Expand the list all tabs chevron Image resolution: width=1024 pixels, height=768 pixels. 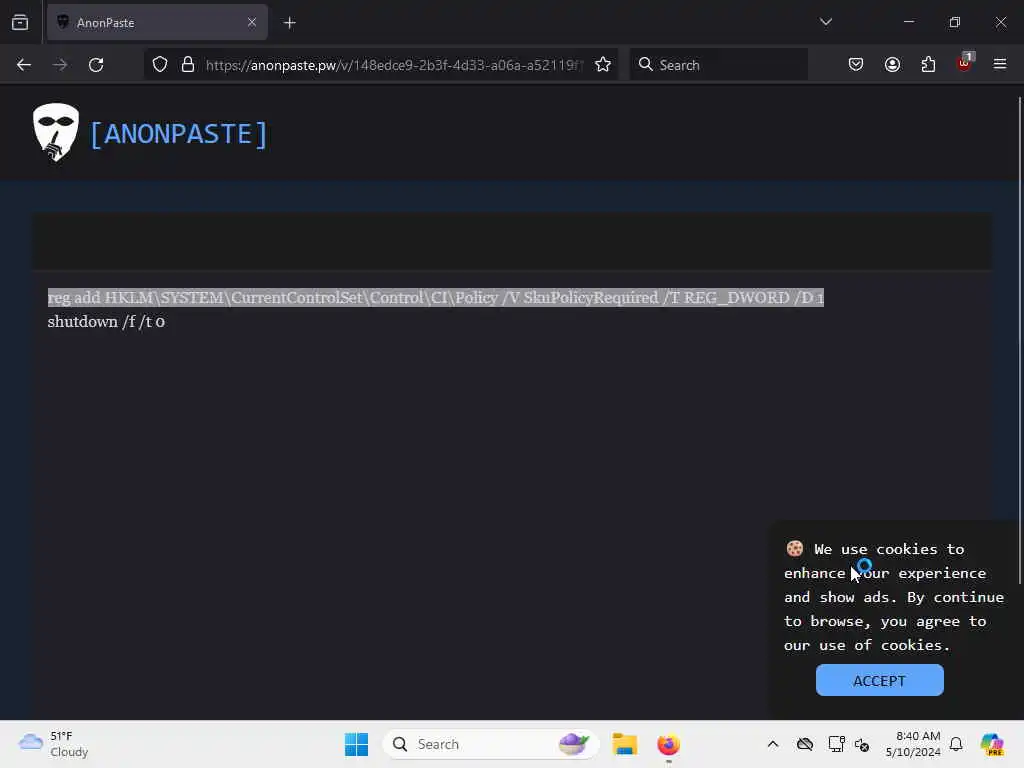(x=825, y=22)
